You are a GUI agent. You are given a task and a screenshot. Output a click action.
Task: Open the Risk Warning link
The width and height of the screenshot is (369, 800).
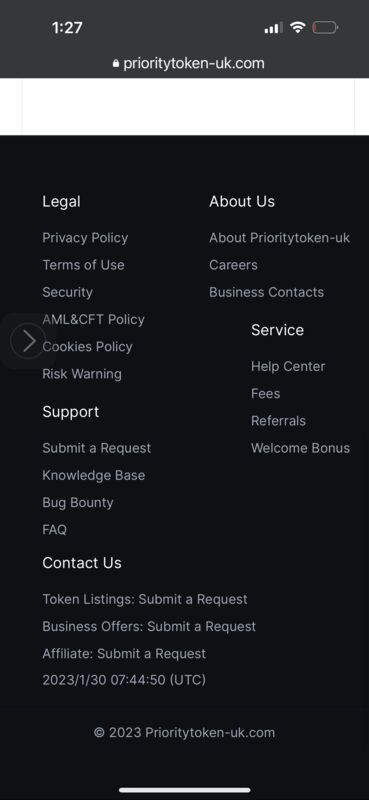[x=82, y=374]
